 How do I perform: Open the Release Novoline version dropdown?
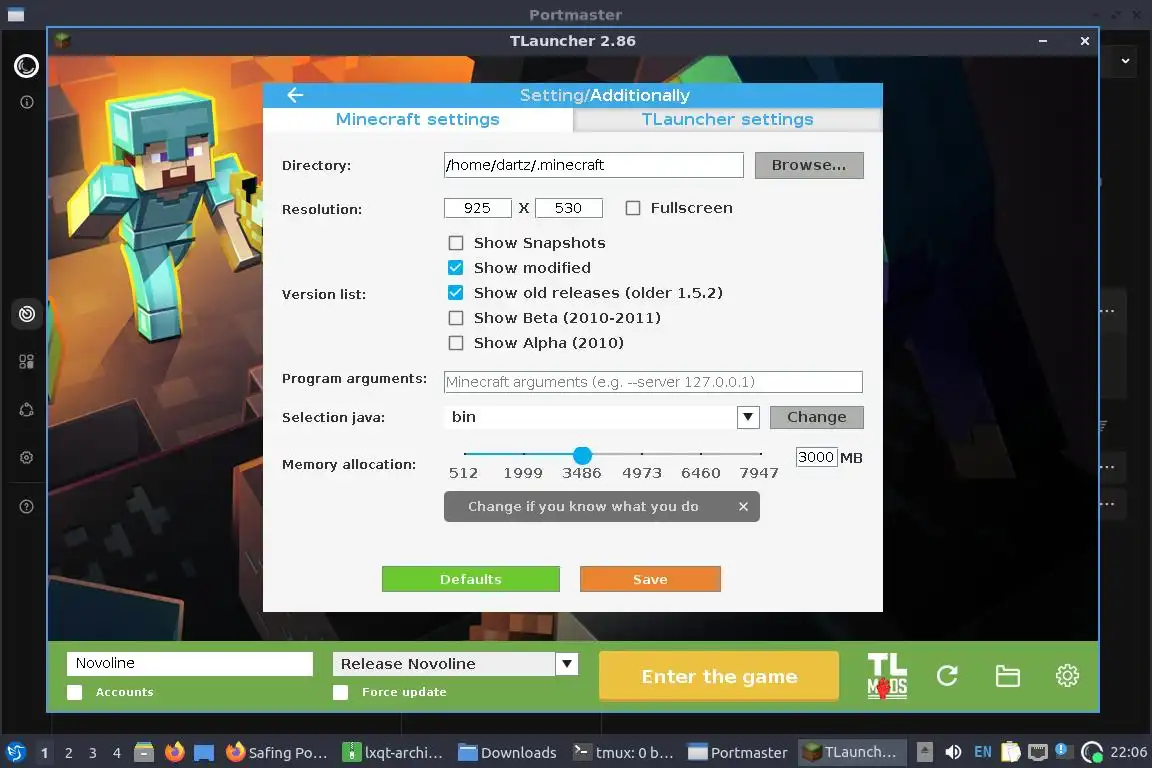[x=566, y=664]
